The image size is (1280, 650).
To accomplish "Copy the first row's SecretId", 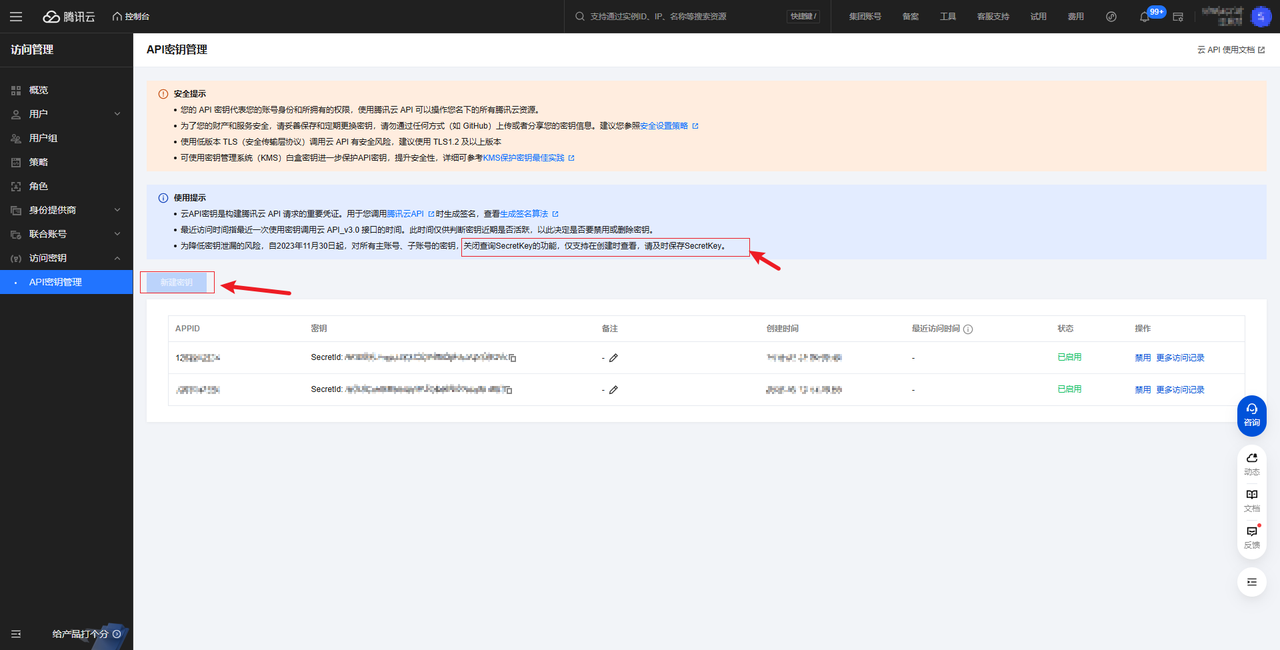I will (x=513, y=358).
